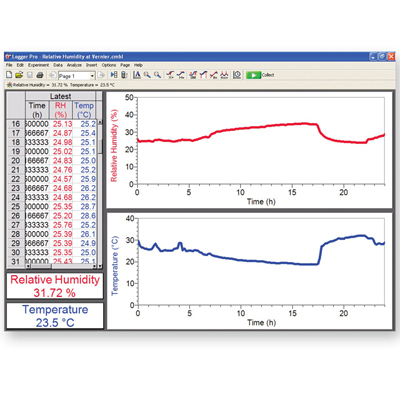Click the data table horizontal scrollbar
400x400 pixels.
coord(62,266)
